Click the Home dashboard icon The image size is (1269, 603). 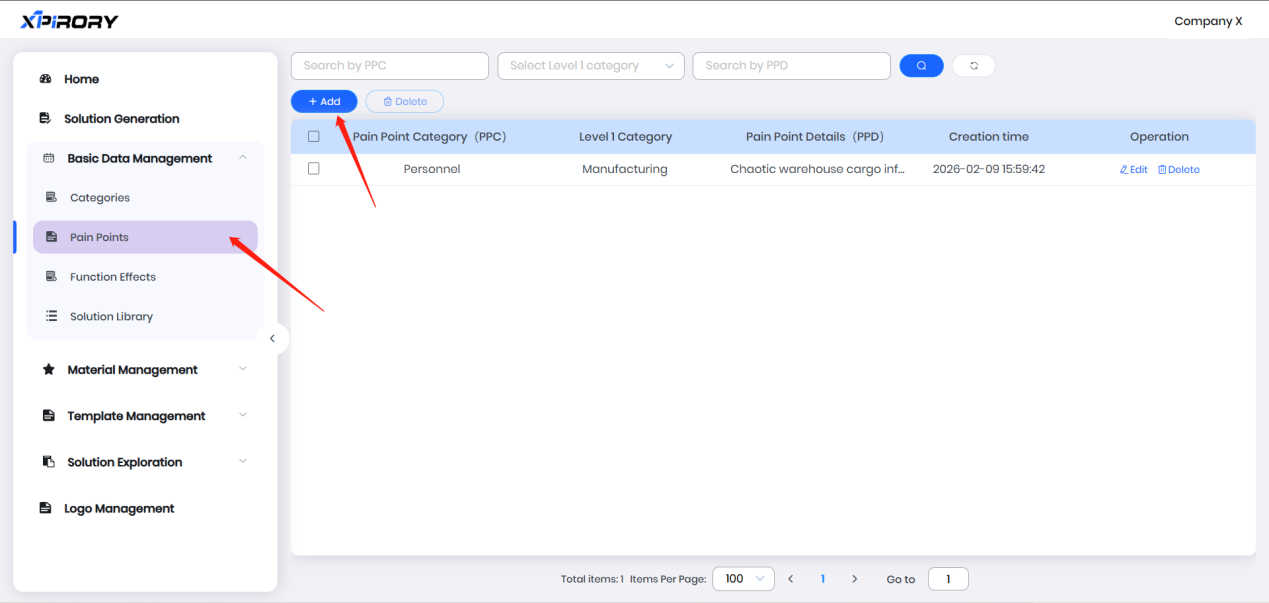click(x=45, y=79)
